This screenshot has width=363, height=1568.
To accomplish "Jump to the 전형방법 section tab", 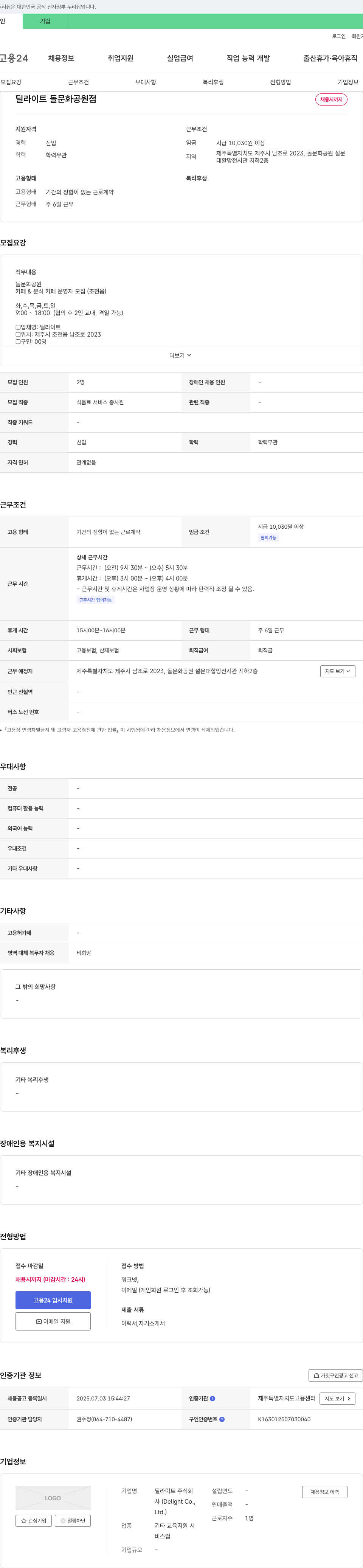I will tap(280, 82).
